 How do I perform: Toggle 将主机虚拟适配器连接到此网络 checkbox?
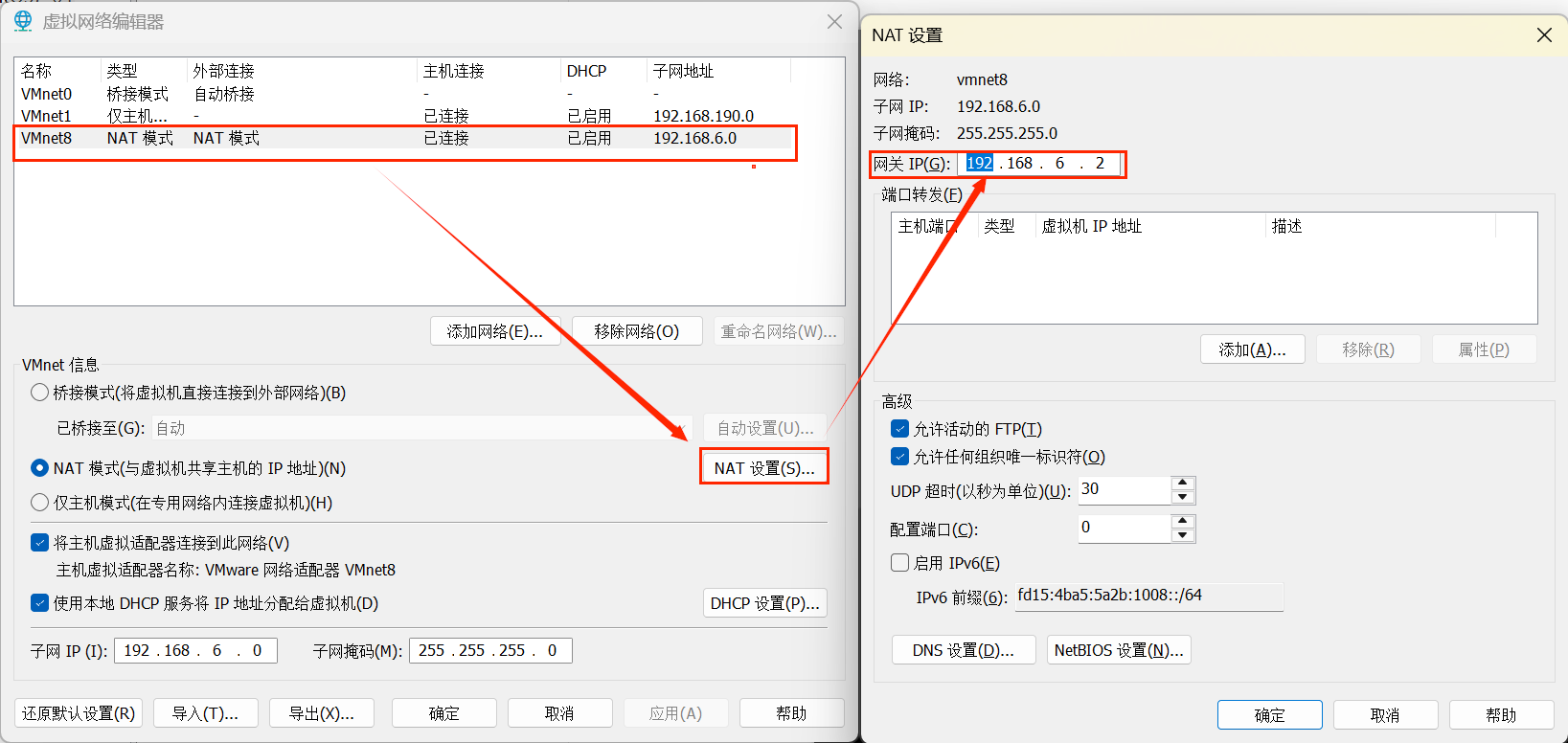[39, 543]
